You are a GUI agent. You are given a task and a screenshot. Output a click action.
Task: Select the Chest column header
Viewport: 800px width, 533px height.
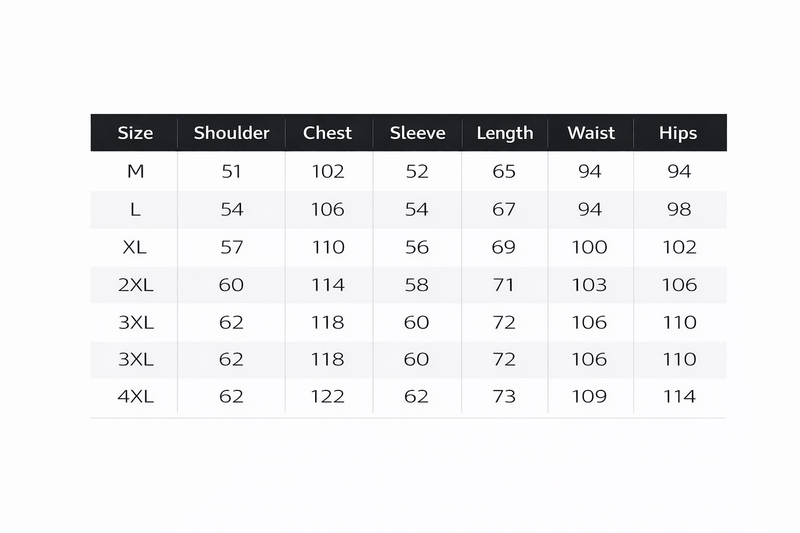click(328, 133)
